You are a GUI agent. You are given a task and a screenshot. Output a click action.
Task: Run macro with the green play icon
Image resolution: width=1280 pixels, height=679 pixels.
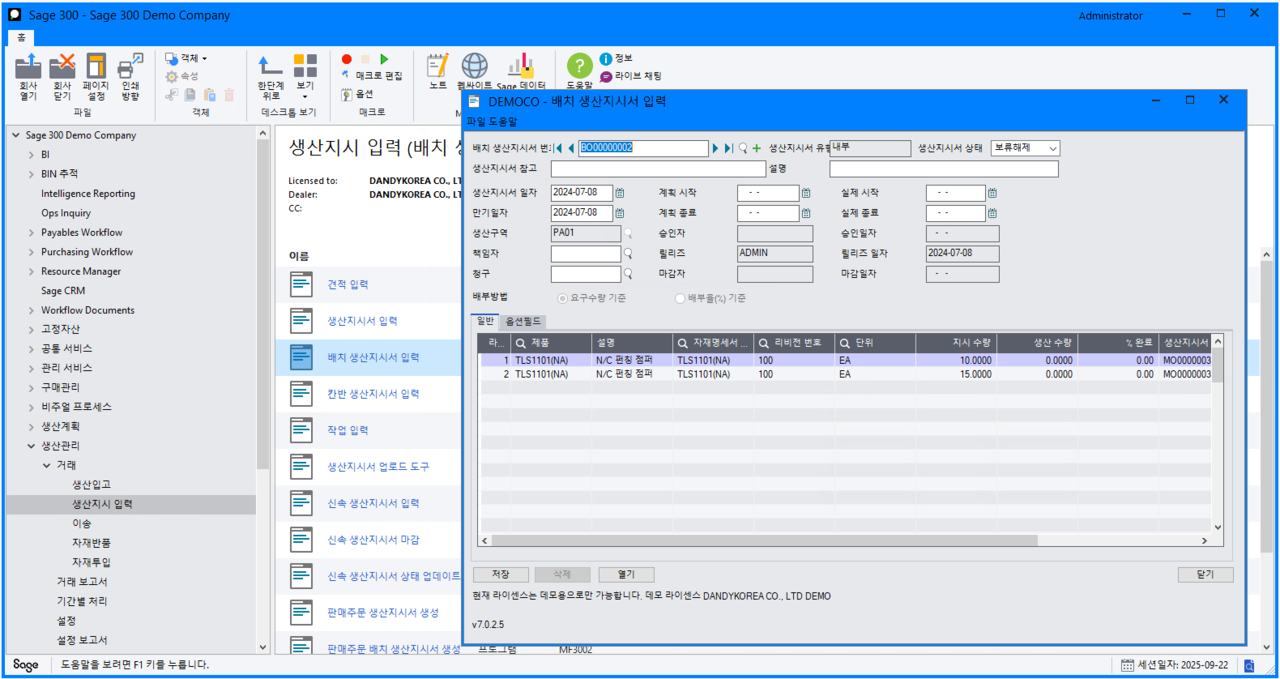[385, 60]
